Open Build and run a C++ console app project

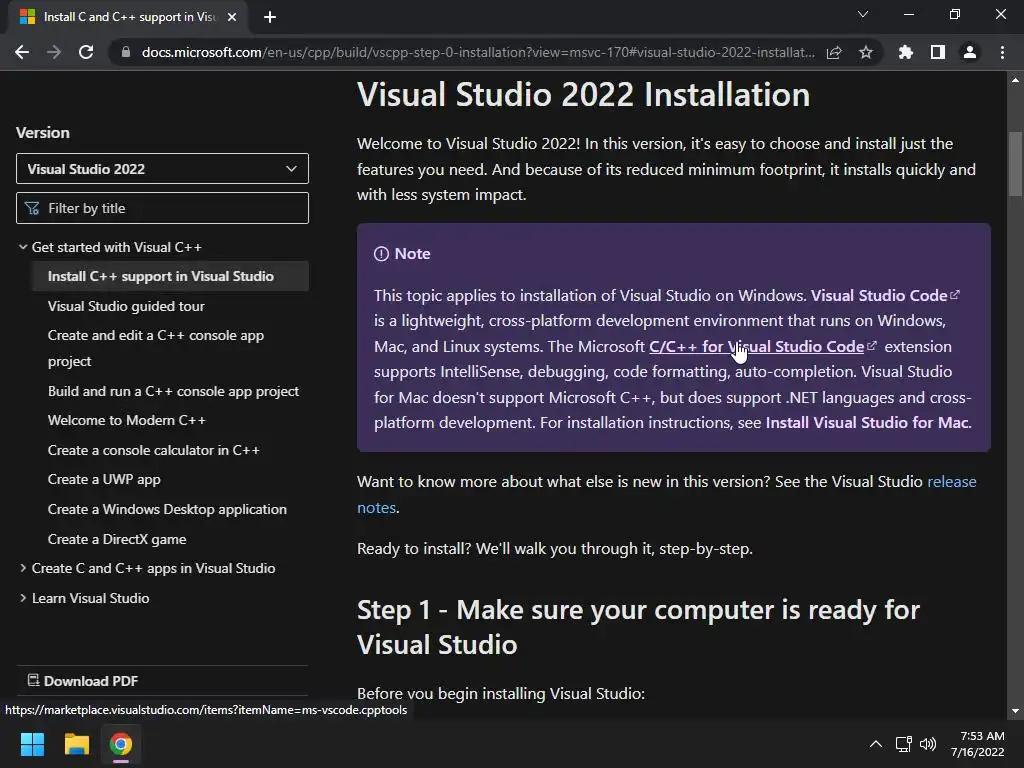[x=173, y=391]
